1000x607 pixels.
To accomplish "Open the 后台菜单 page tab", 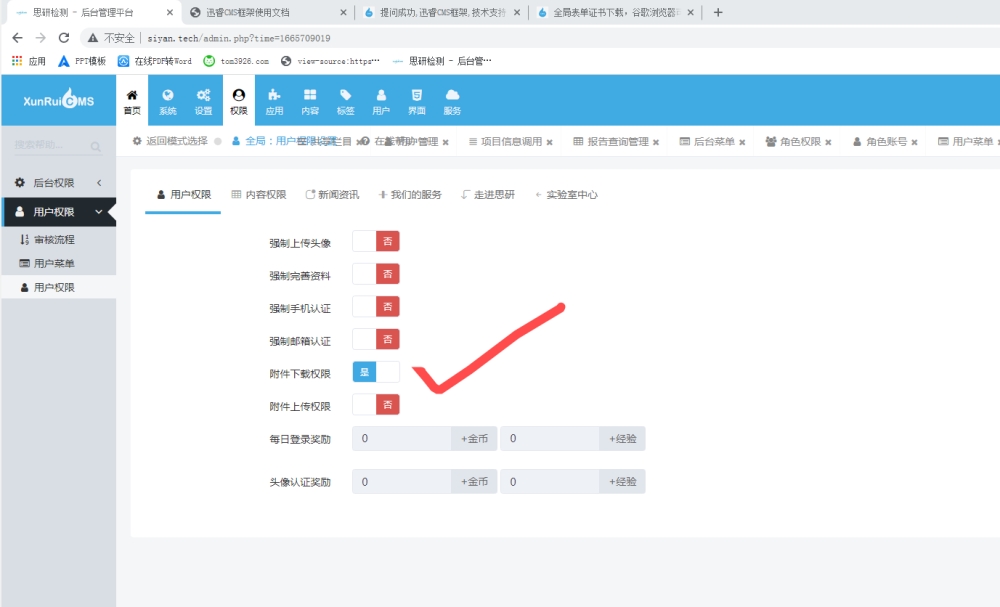I will coord(707,142).
